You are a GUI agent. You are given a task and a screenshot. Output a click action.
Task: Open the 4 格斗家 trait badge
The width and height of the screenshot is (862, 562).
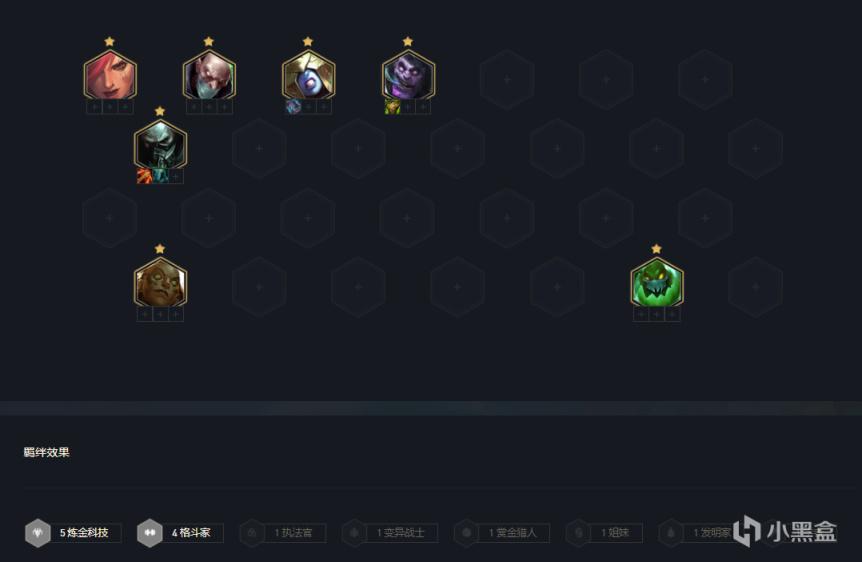180,533
